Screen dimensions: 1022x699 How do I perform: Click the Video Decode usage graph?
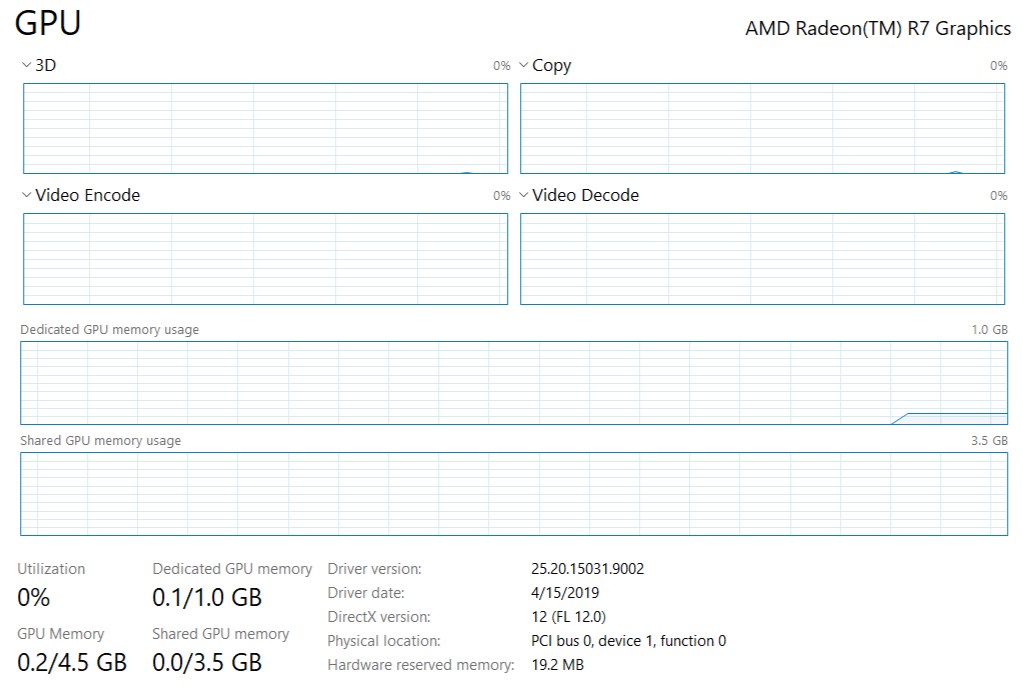coord(763,259)
